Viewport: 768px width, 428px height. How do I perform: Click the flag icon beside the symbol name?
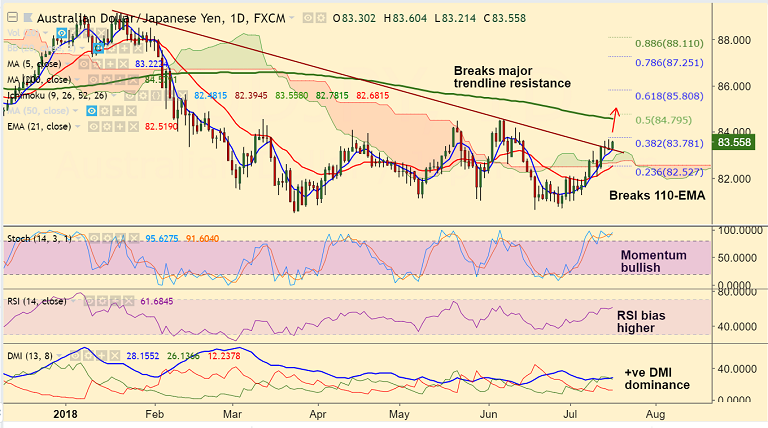point(28,18)
